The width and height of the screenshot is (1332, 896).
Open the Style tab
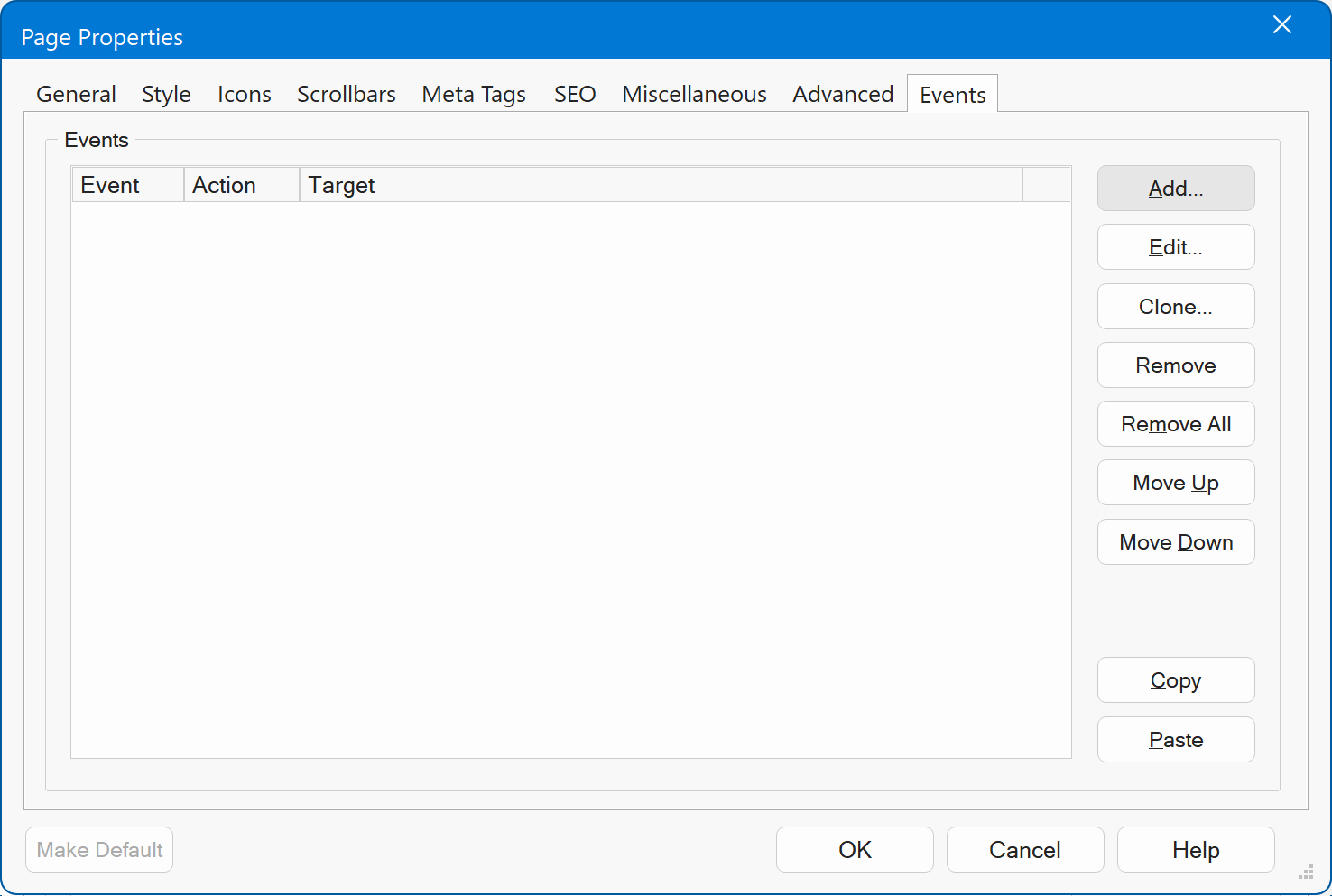166,95
